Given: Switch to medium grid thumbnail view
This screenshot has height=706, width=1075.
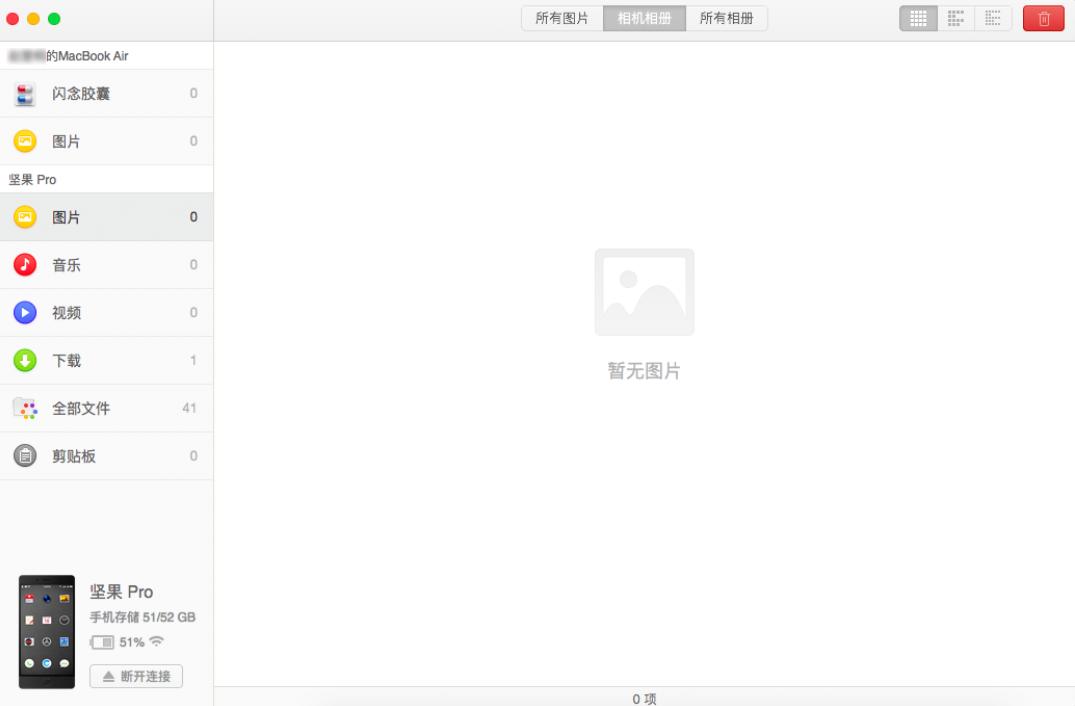Looking at the screenshot, I should click(955, 18).
